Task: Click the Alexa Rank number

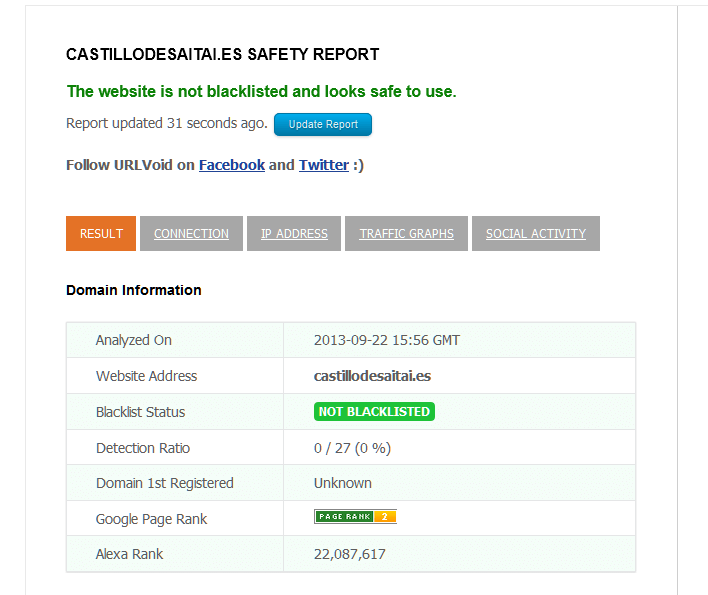Action: click(x=349, y=554)
